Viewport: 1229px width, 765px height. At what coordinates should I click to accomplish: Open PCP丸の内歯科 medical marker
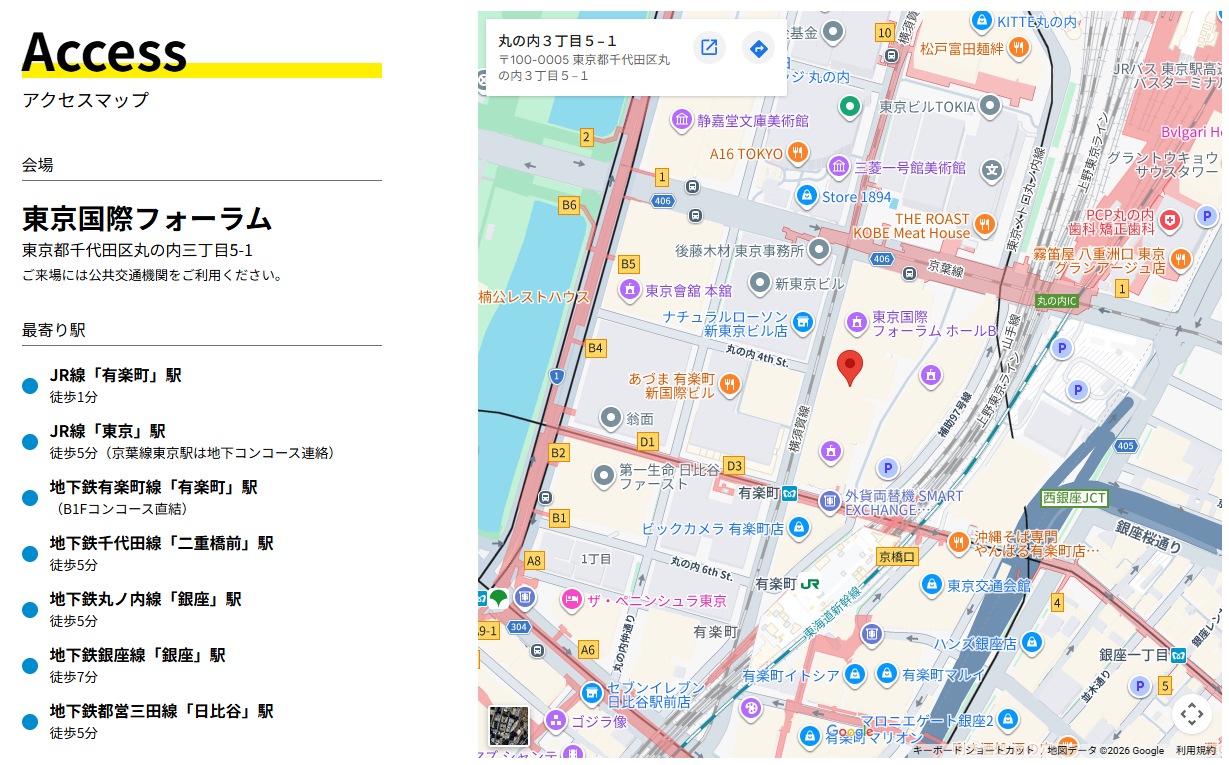1171,219
